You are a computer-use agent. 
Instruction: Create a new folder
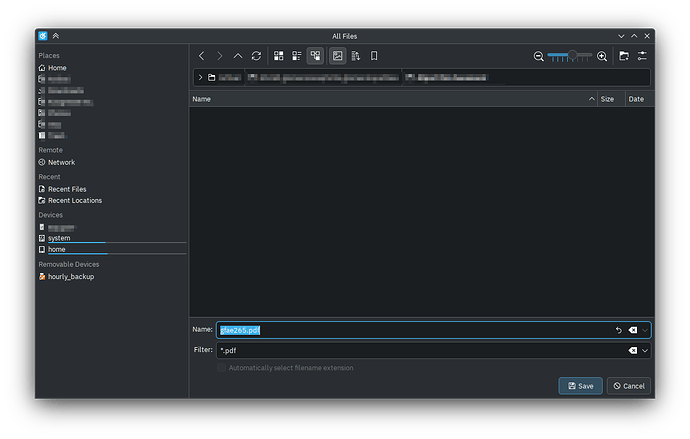(x=624, y=56)
